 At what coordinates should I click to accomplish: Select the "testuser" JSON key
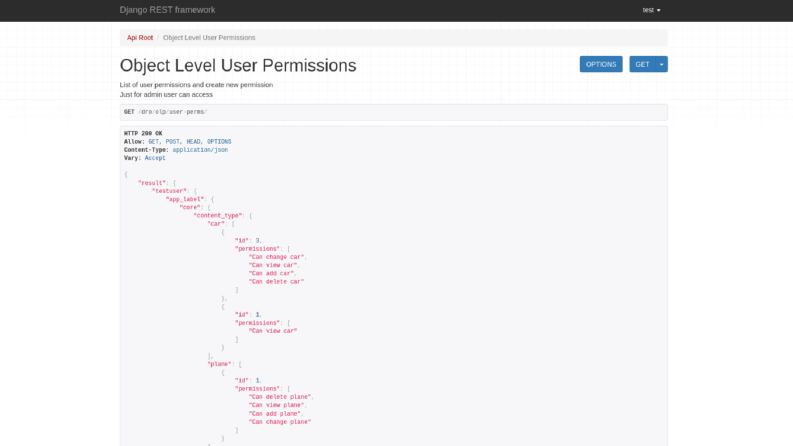pyautogui.click(x=169, y=191)
